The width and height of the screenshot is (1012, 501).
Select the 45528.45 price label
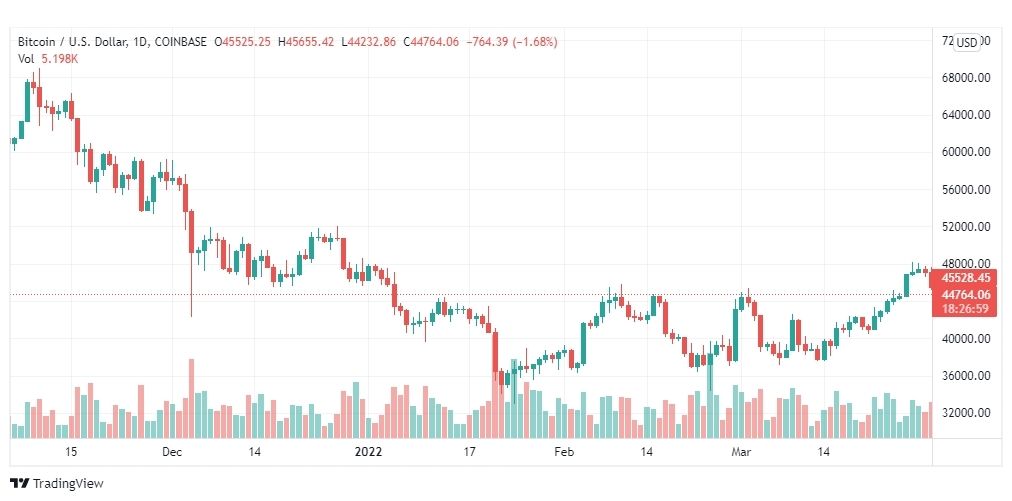click(x=964, y=279)
